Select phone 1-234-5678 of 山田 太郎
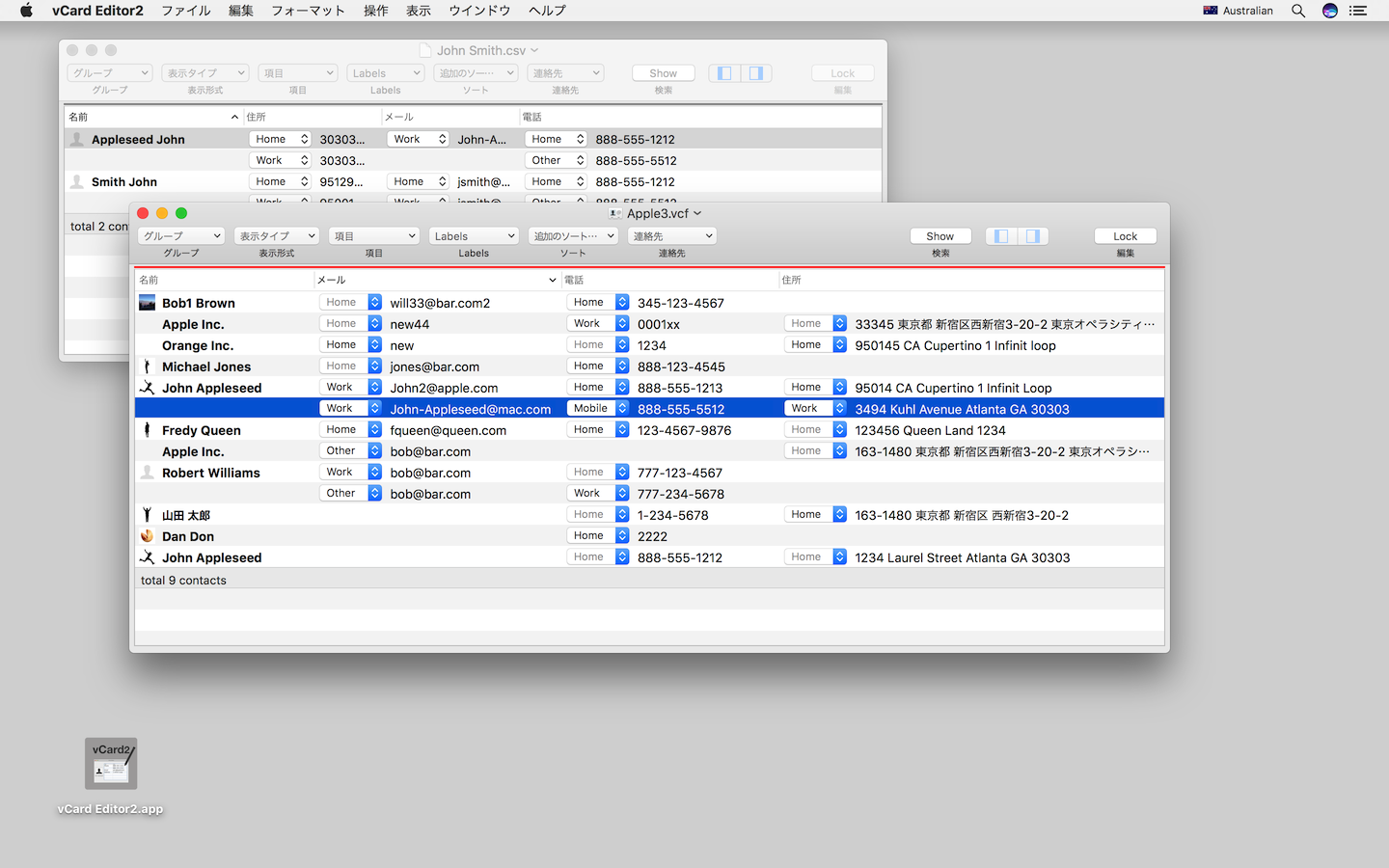1389x868 pixels. 673,515
